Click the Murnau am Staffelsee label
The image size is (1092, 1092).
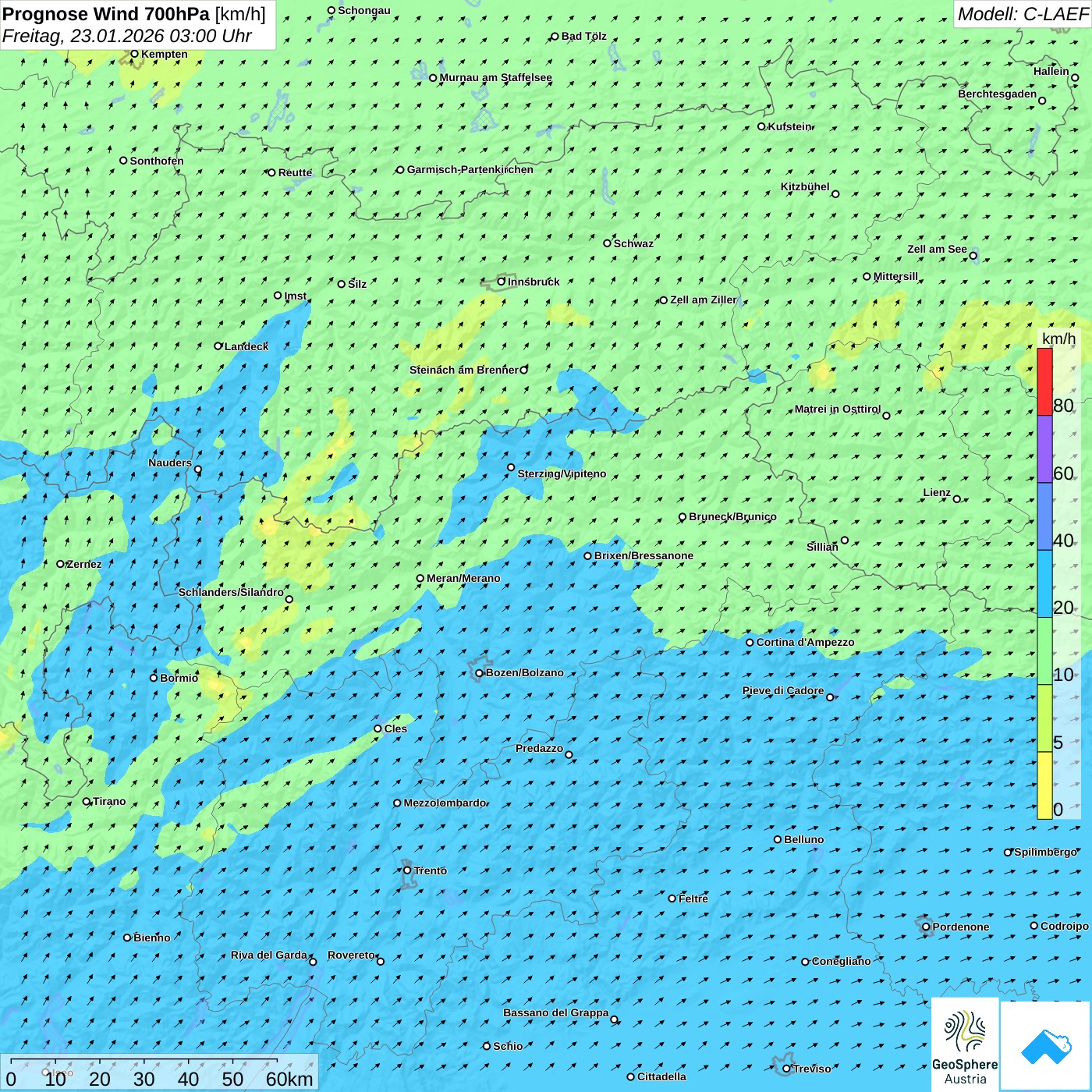point(495,77)
